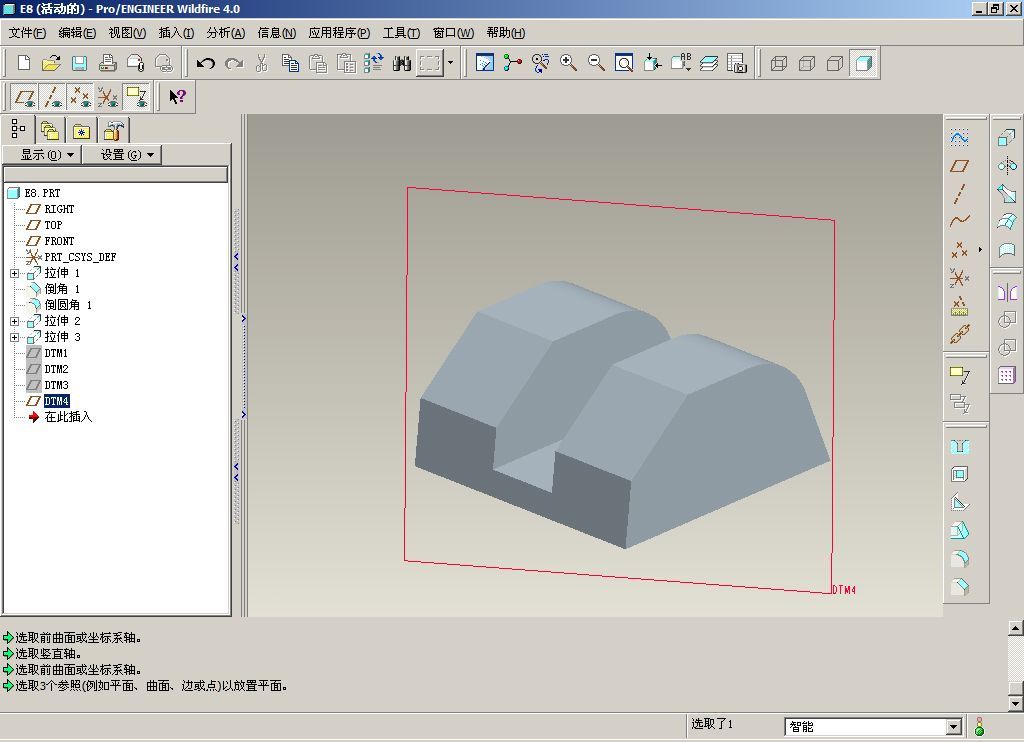The height and width of the screenshot is (742, 1024).
Task: Open the 分析 menu
Action: [x=225, y=33]
